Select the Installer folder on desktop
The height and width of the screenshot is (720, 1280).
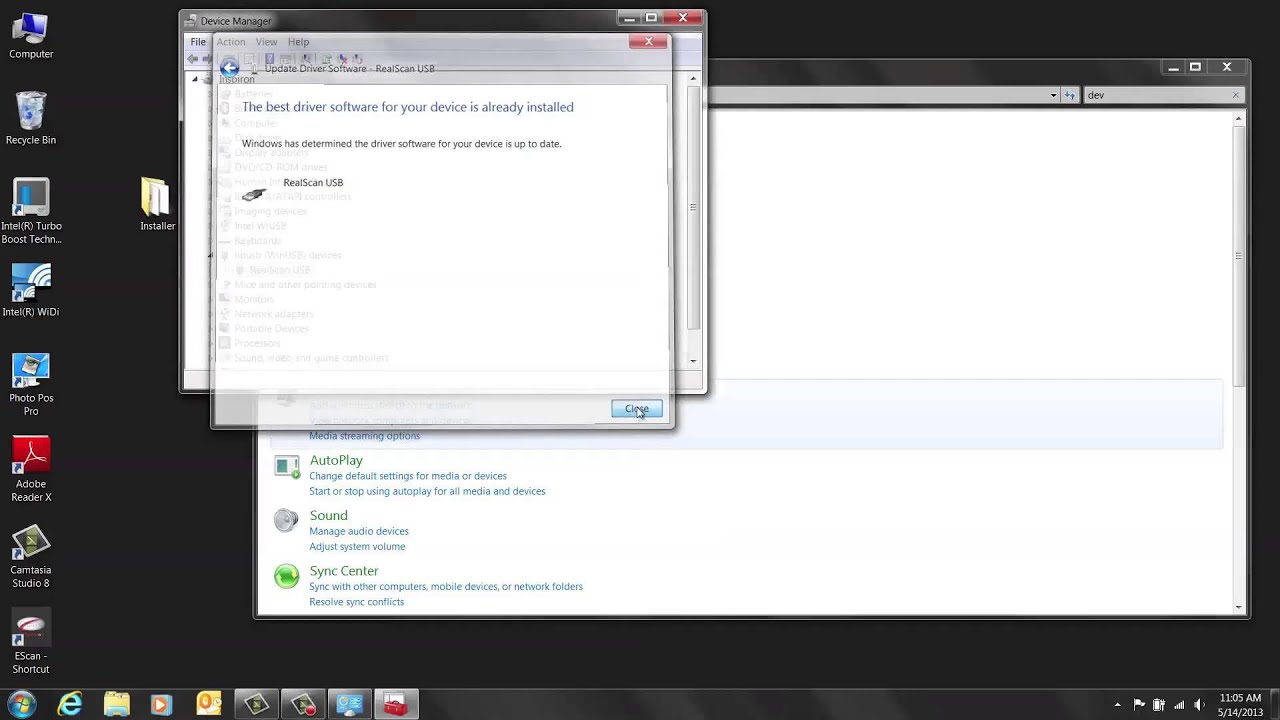click(157, 205)
